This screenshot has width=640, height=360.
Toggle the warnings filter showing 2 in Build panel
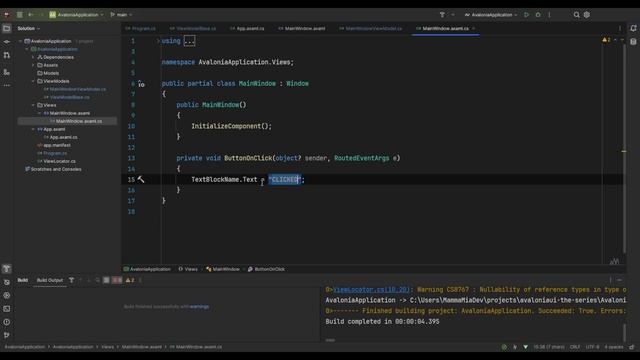(130, 280)
